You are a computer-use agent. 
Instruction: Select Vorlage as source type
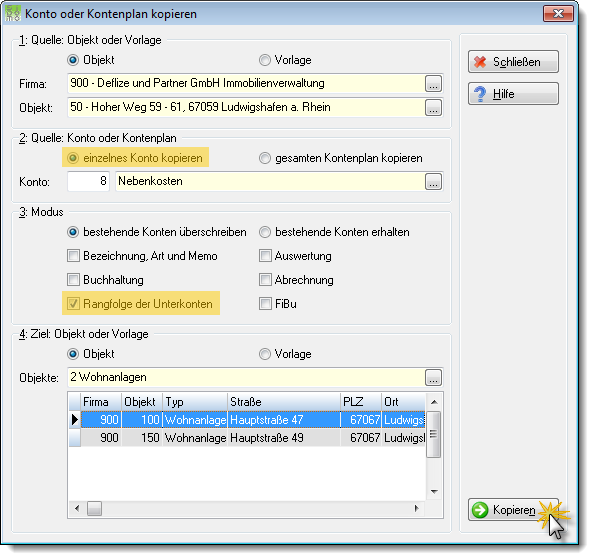pos(265,60)
